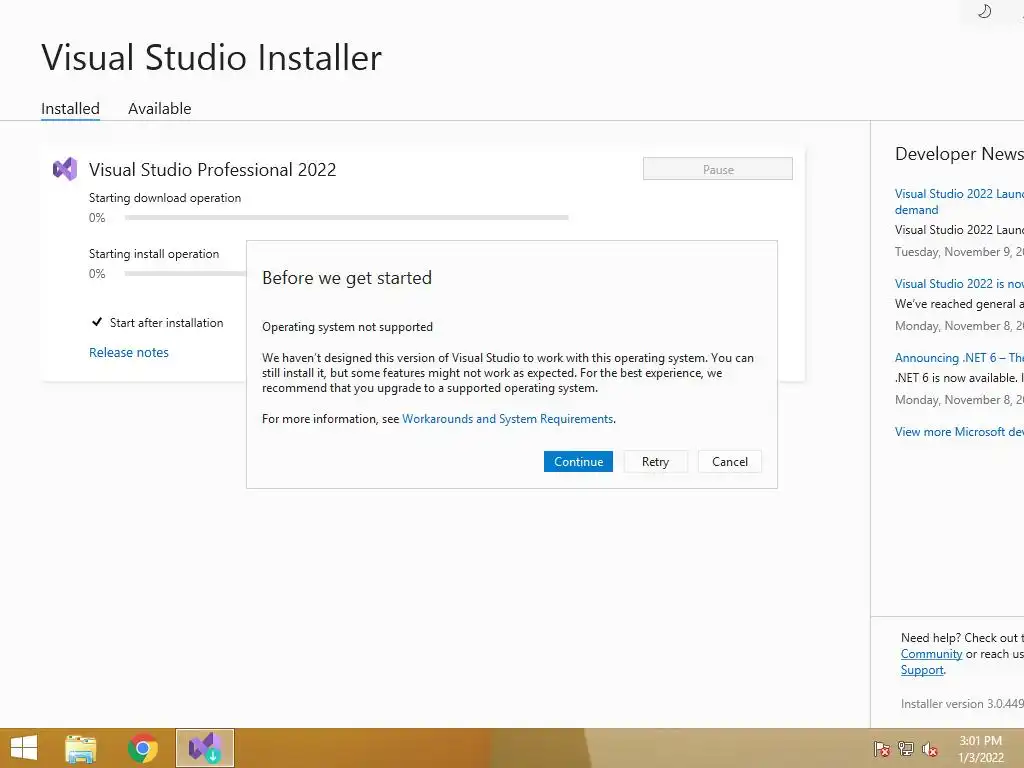Open the Release notes link
This screenshot has width=1024, height=768.
129,353
